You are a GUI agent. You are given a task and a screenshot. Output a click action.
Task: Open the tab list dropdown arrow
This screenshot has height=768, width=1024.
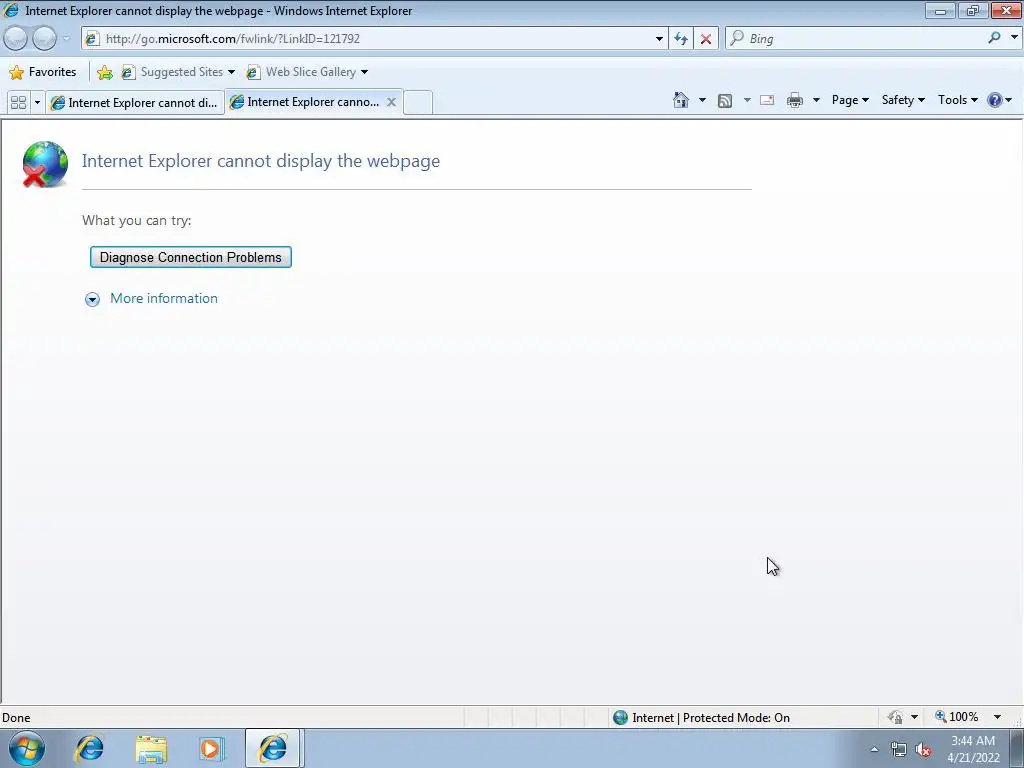coord(37,103)
